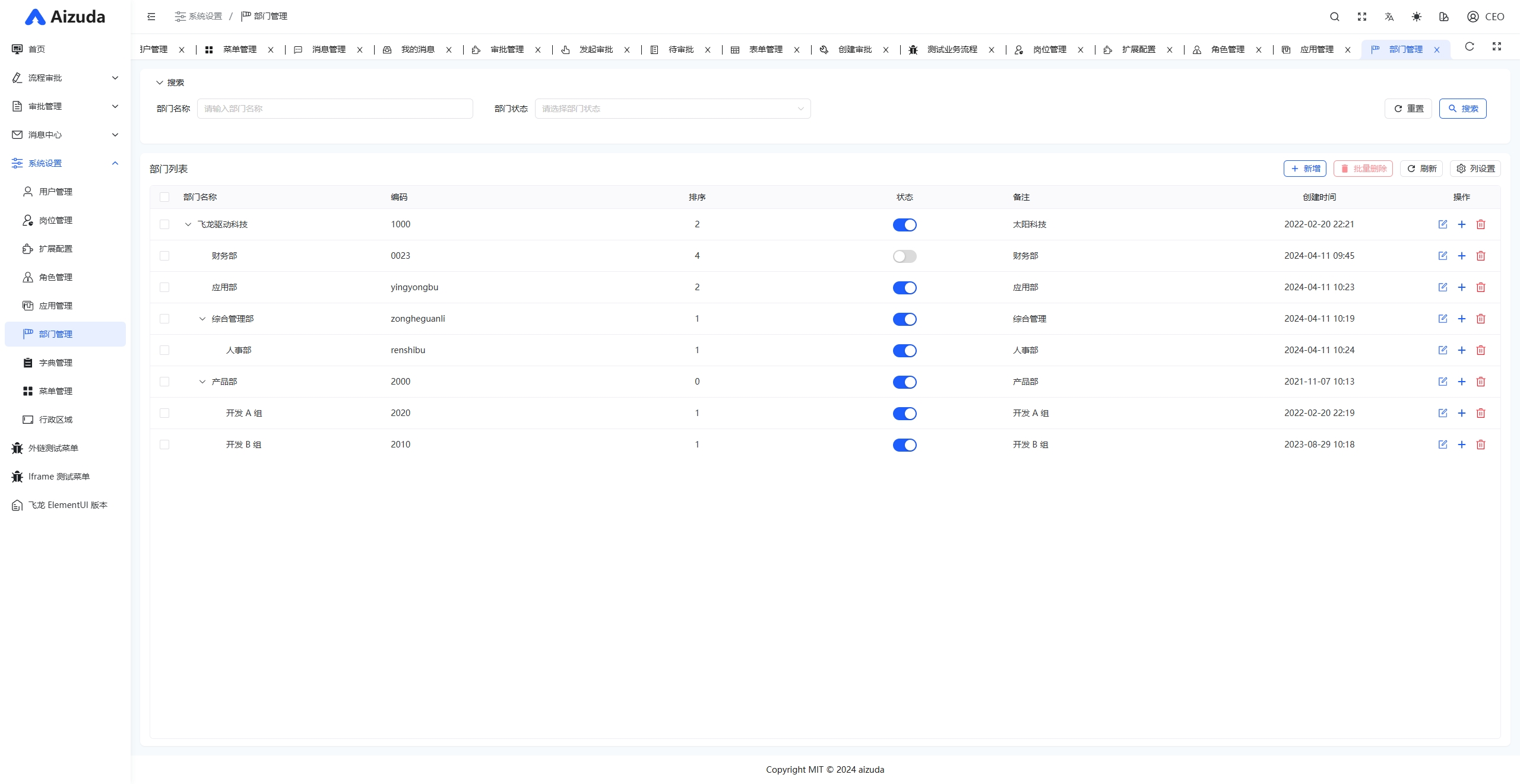Toggle dark mode sun icon
The width and height of the screenshot is (1520, 784).
(1417, 17)
